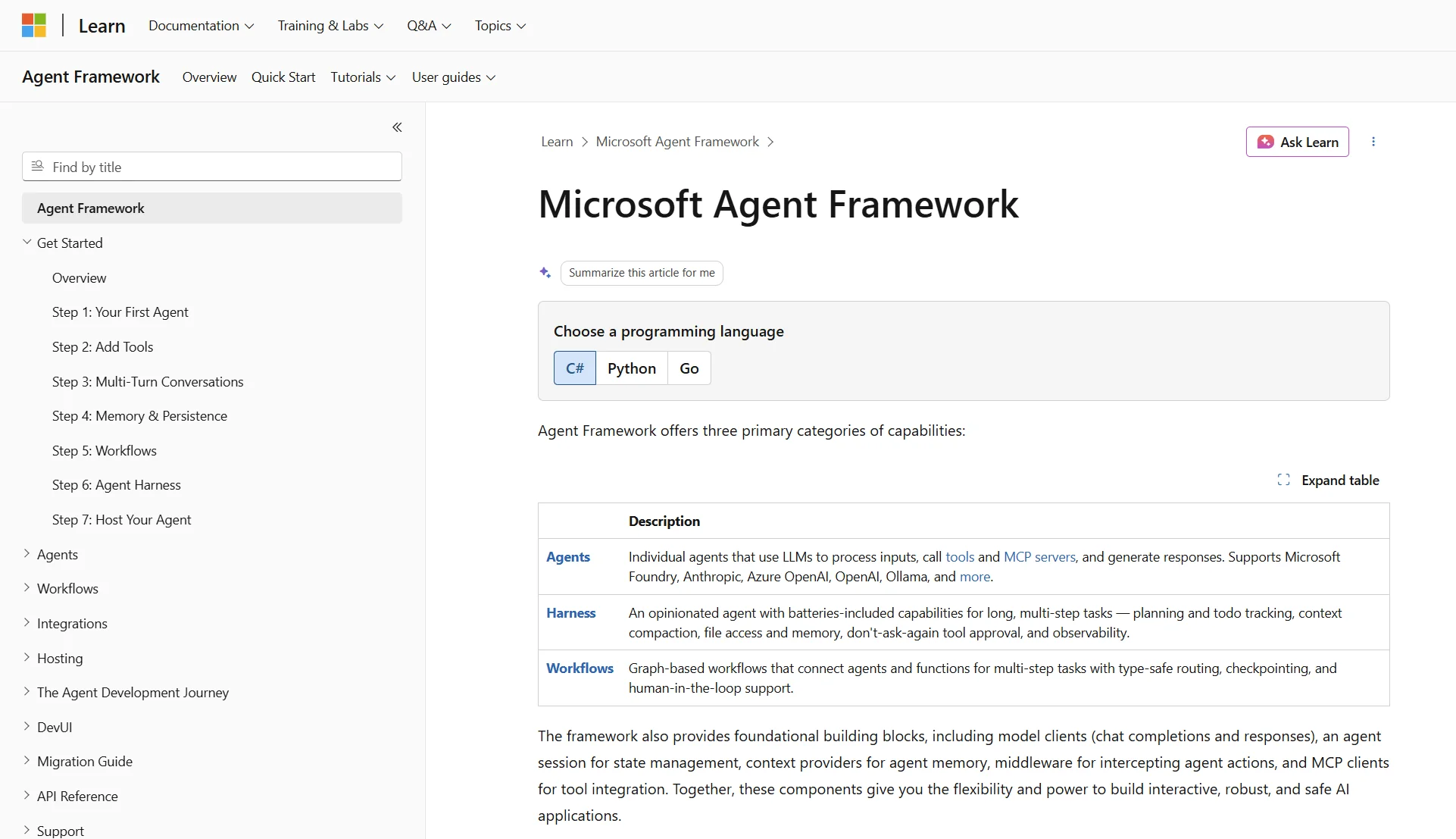Expand the Support section
Viewport: 1456px width, 839px height.
[27, 831]
